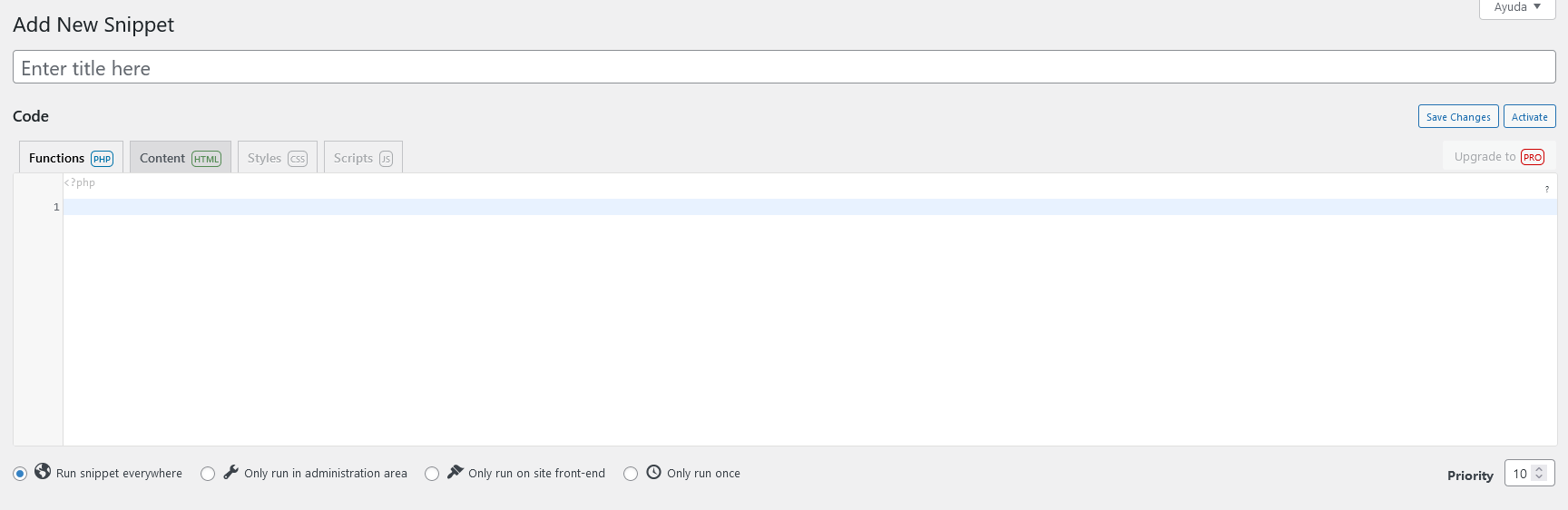
Task: Switch to the Content tab
Action: tap(181, 158)
